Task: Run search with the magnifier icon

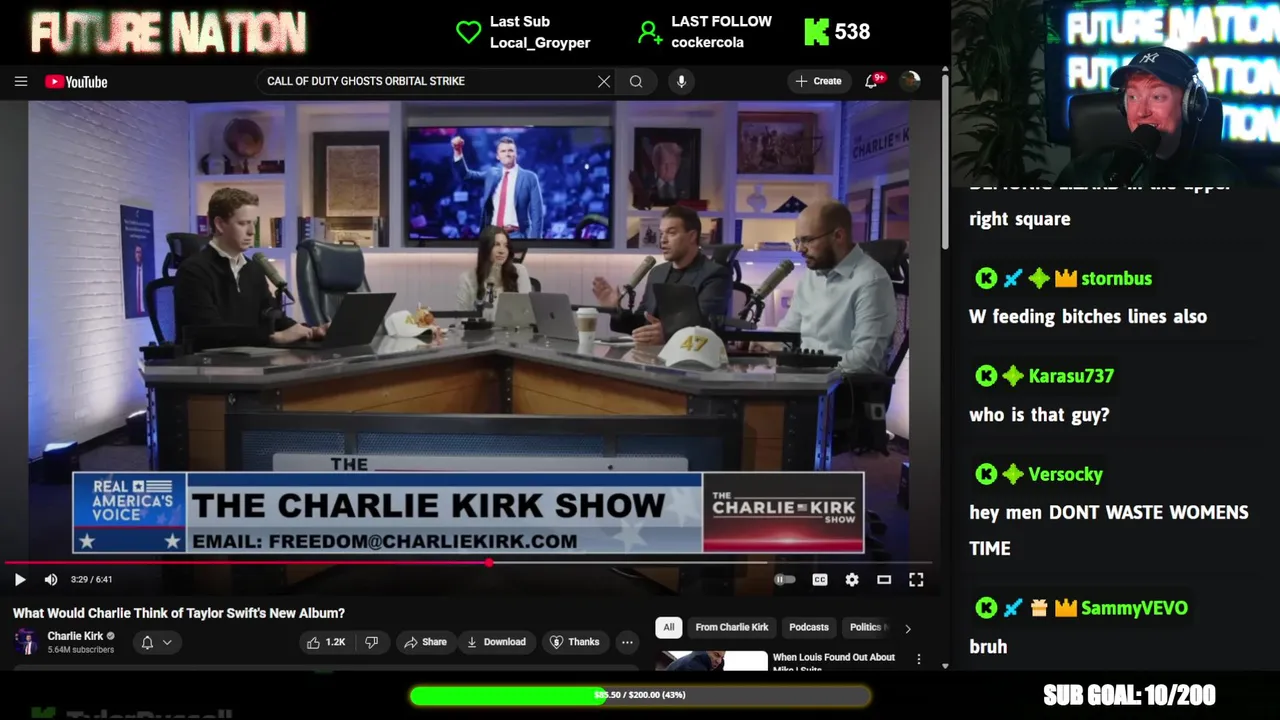Action: (636, 82)
